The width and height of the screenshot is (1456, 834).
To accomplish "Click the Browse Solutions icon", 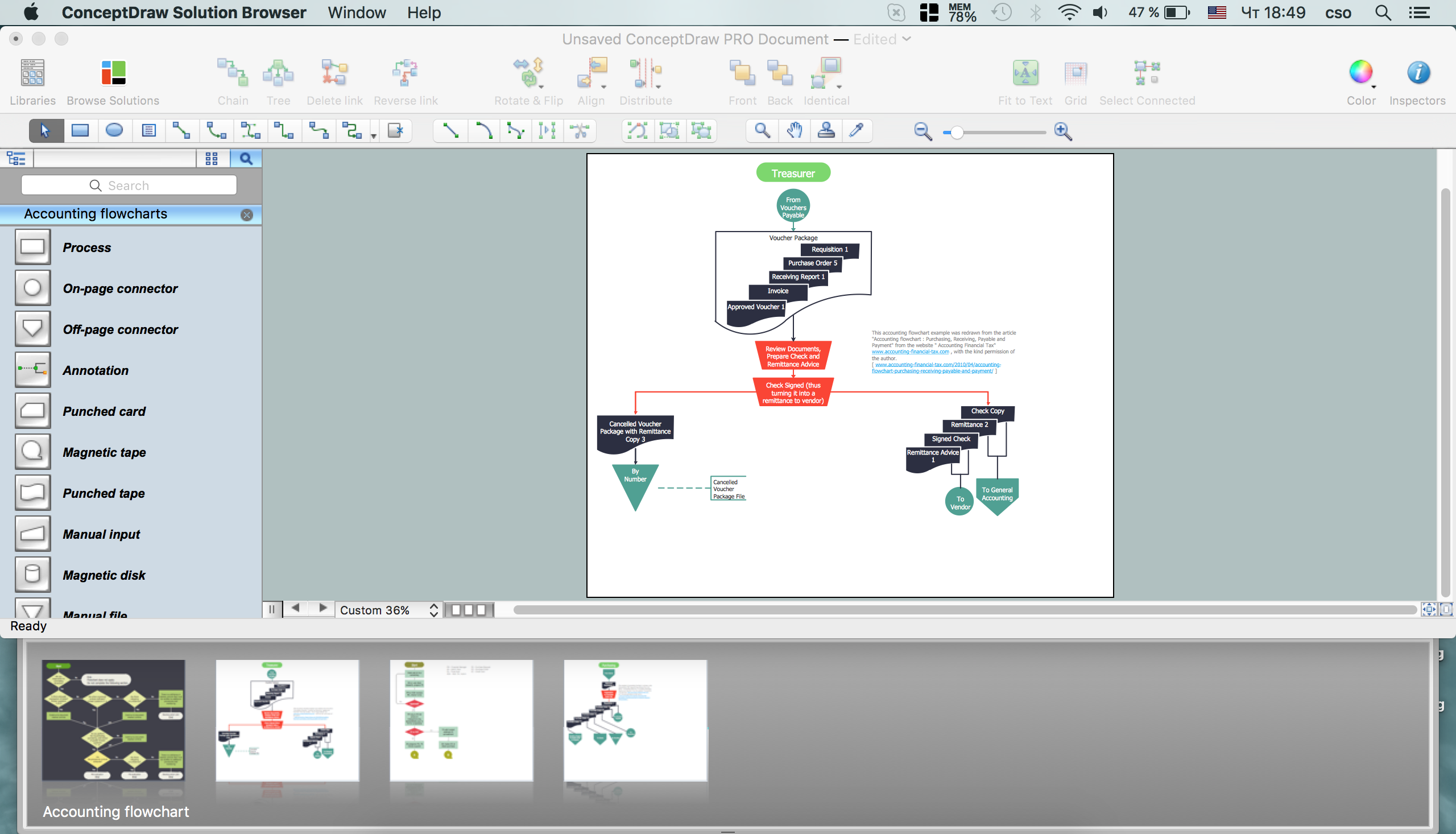I will [113, 73].
